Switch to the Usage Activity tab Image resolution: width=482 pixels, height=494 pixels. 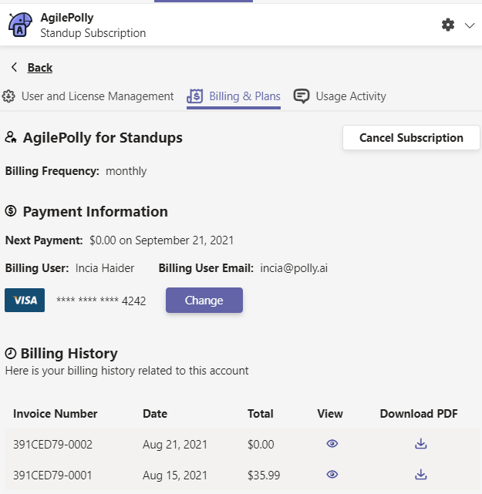[340, 96]
